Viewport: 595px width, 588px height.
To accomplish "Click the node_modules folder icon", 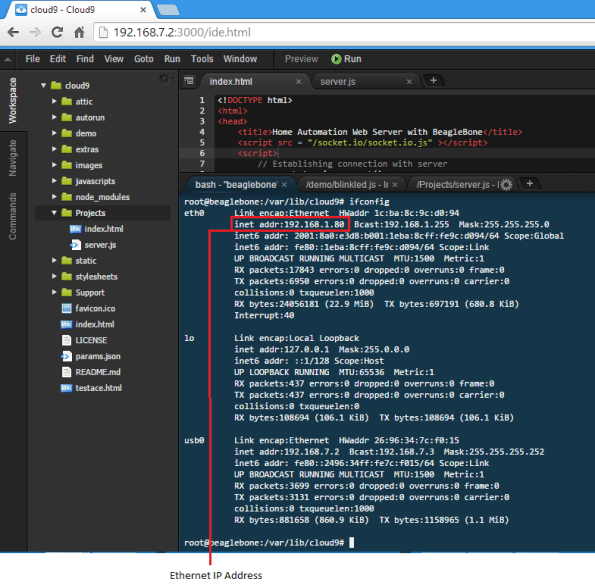I will click(x=67, y=197).
